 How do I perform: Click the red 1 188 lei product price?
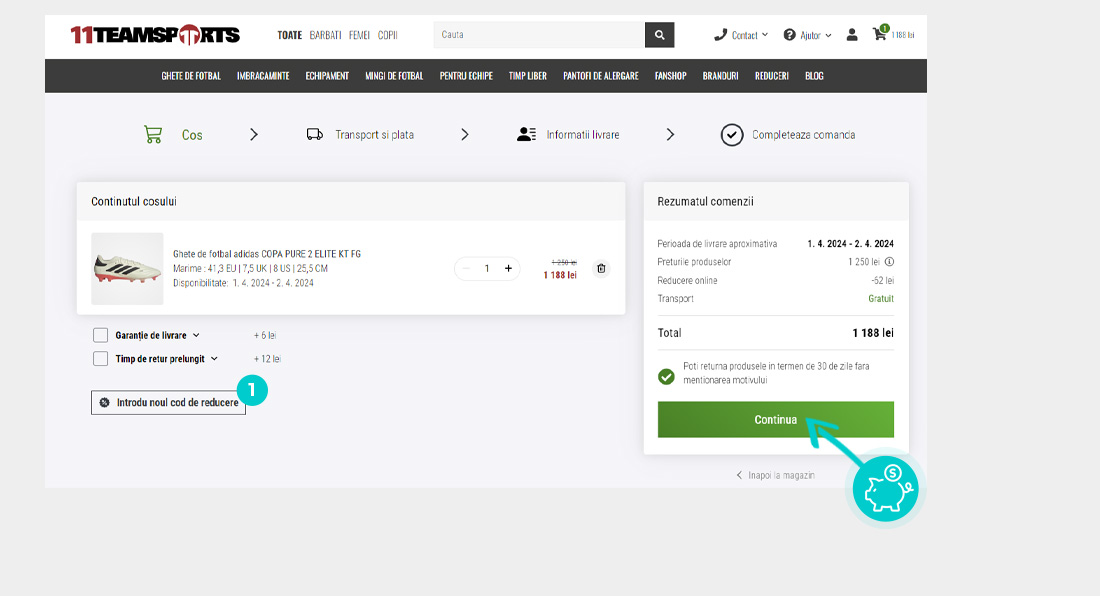[x=560, y=275]
